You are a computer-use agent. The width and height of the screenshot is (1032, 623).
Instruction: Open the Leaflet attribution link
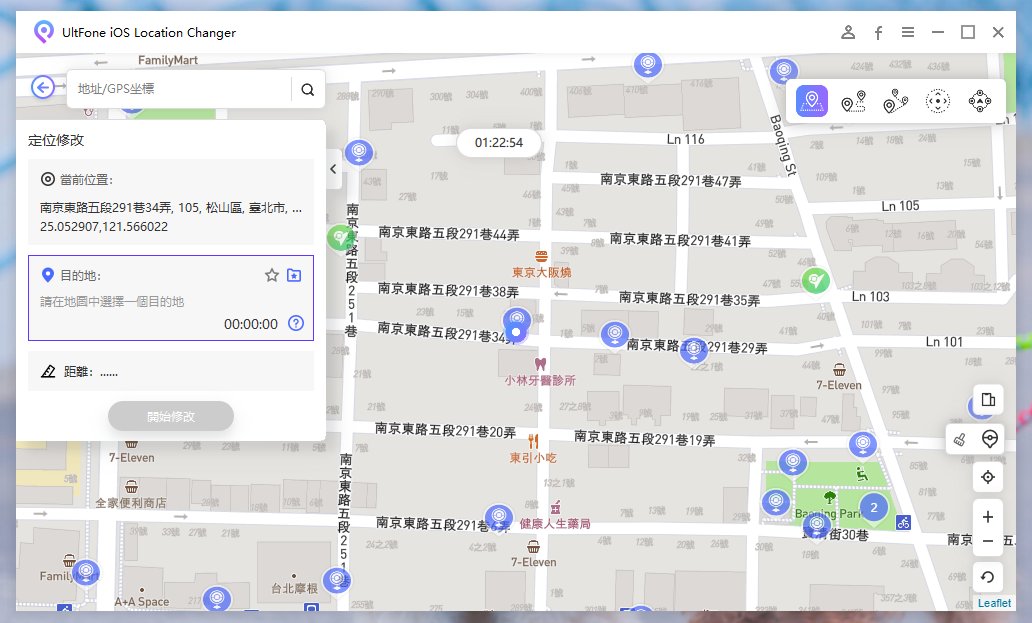pos(994,603)
